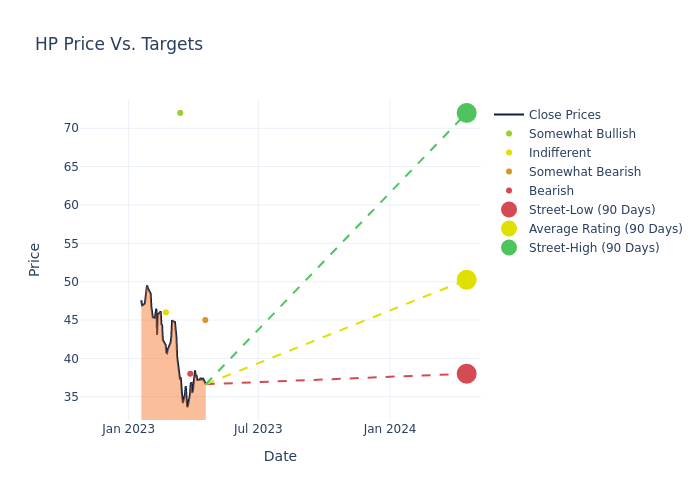
Task: Click the "Jul 2023" axis tick label
Action: click(258, 429)
